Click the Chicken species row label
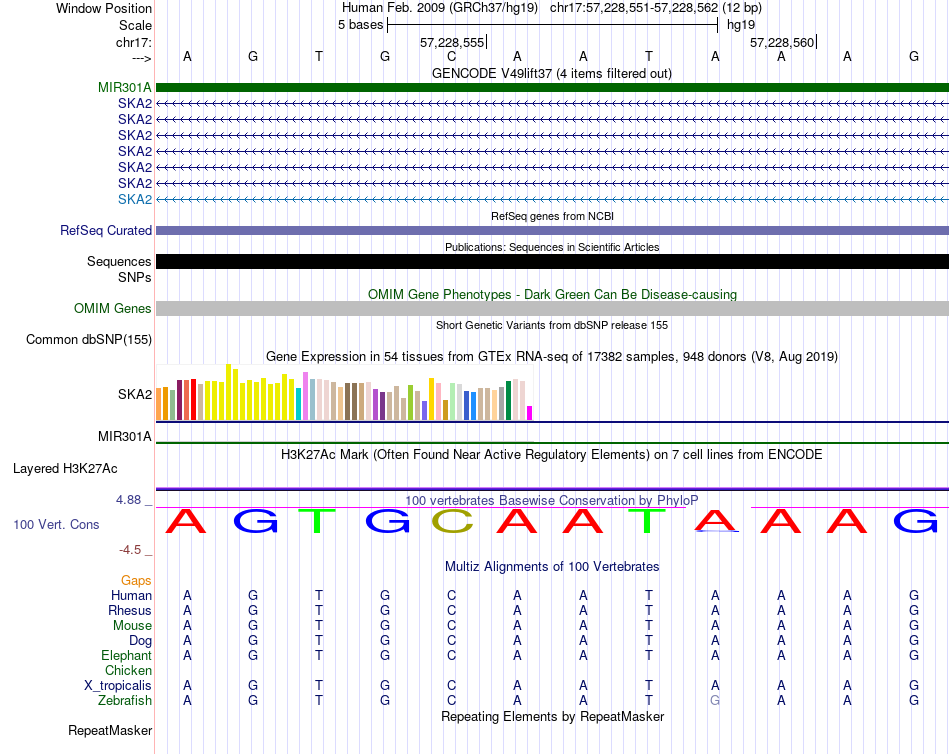Viewport: 950px width, 754px height. point(128,670)
